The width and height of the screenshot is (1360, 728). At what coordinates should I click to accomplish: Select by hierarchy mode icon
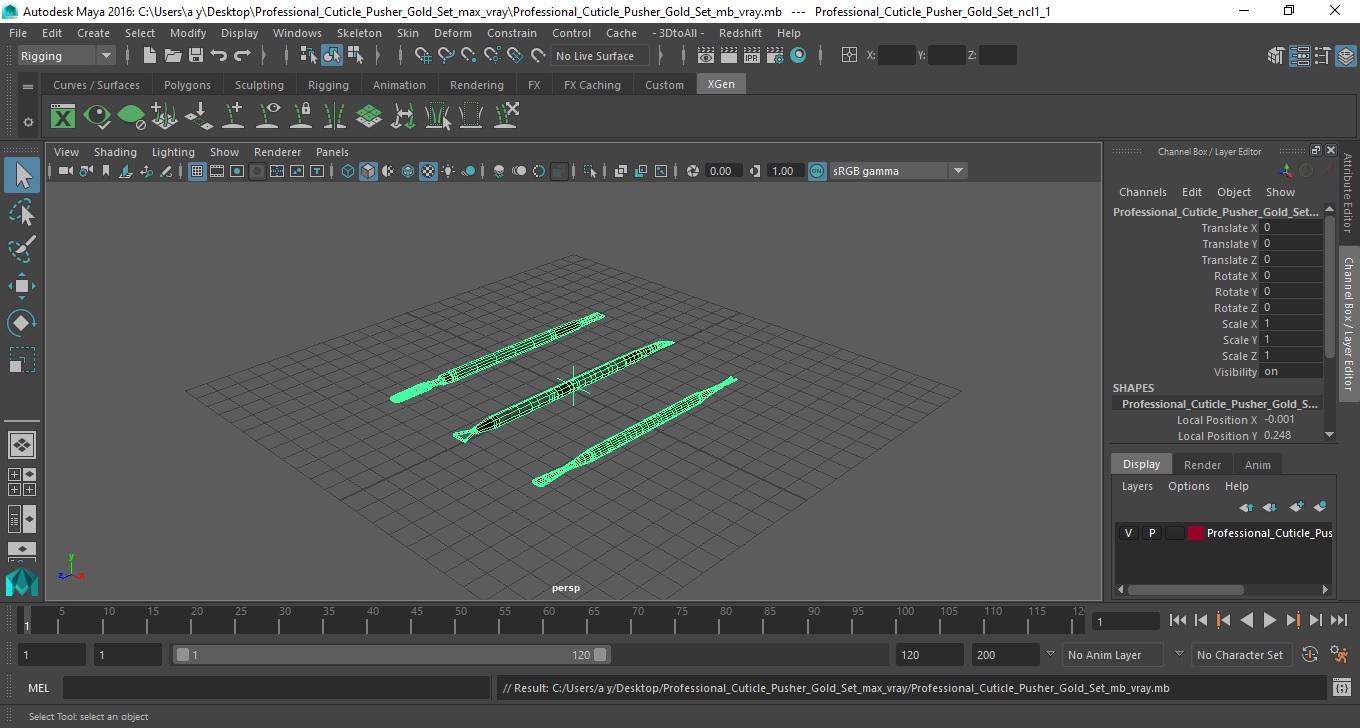click(309, 56)
